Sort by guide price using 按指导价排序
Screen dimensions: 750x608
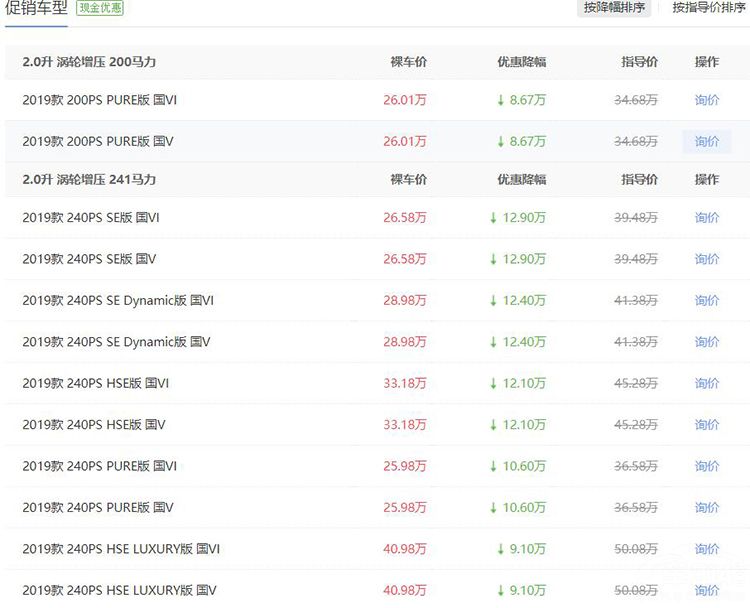(709, 8)
